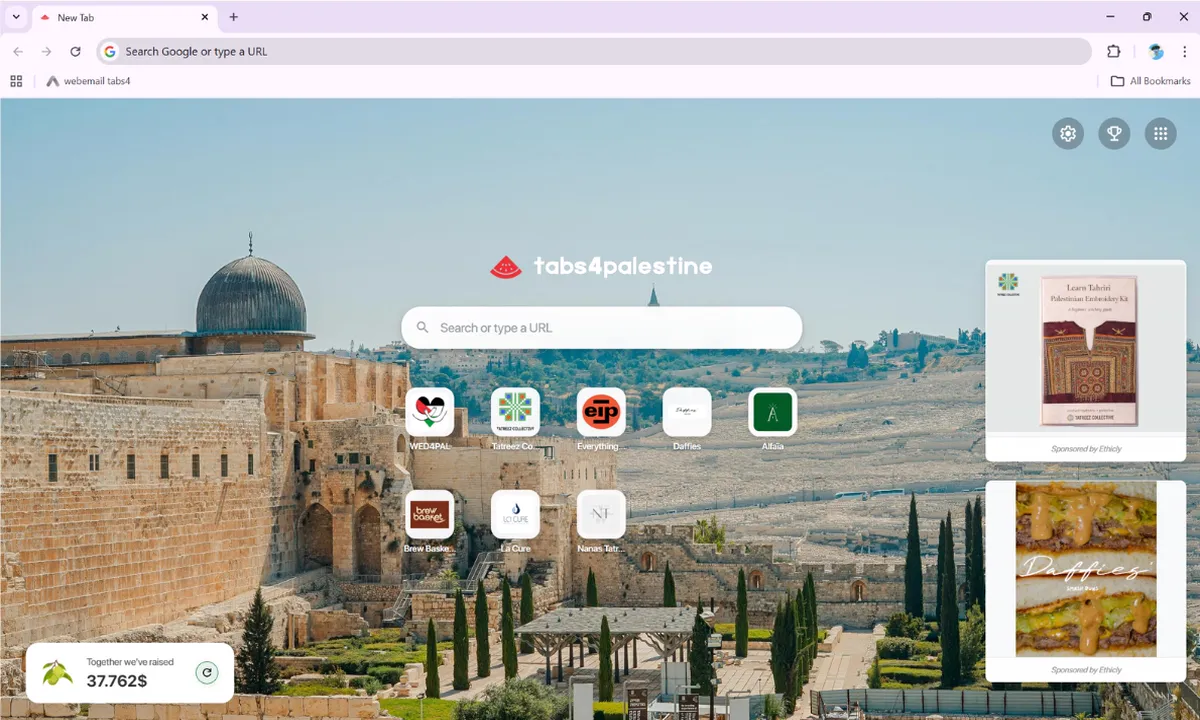
Task: Go forward to the next page
Action: (46, 52)
